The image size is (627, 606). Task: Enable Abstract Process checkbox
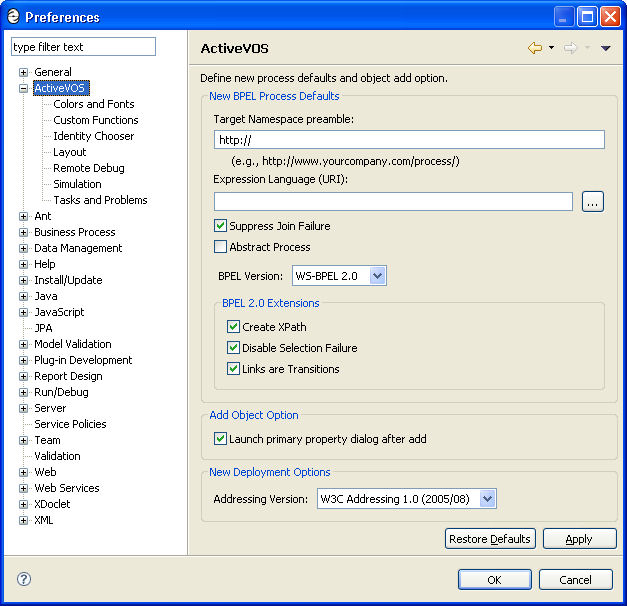point(220,247)
